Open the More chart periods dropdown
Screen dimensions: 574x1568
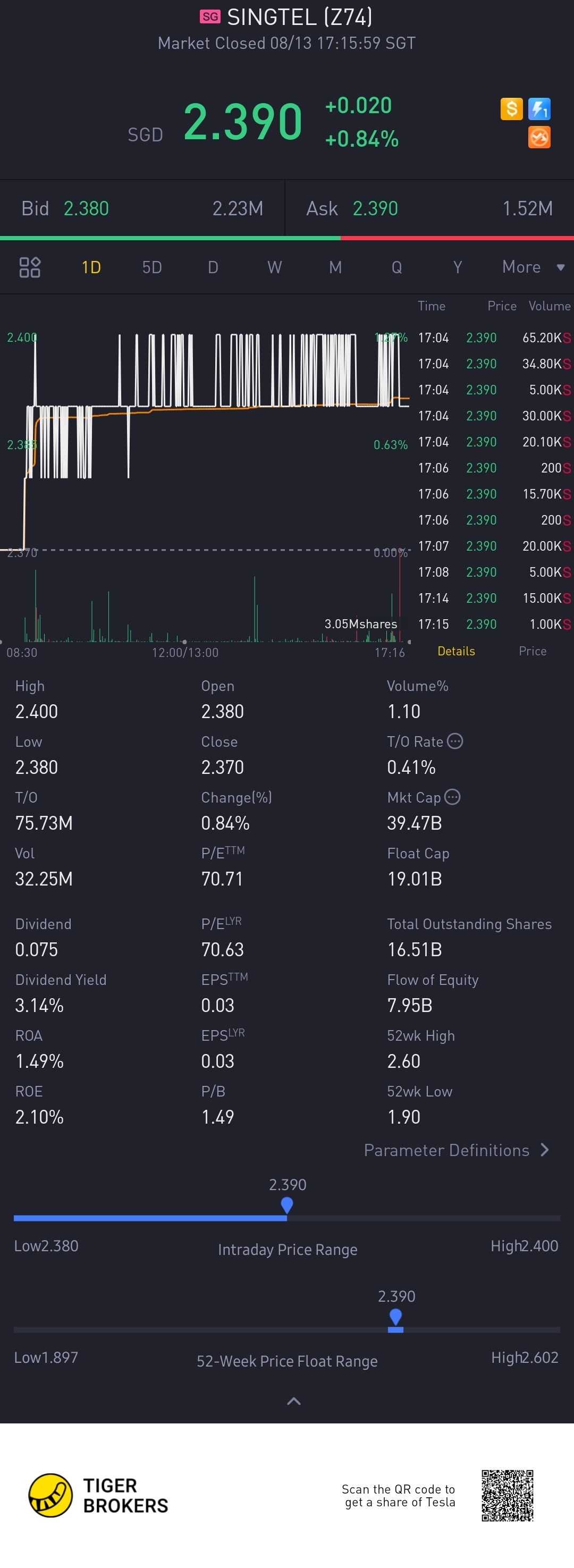[x=534, y=267]
